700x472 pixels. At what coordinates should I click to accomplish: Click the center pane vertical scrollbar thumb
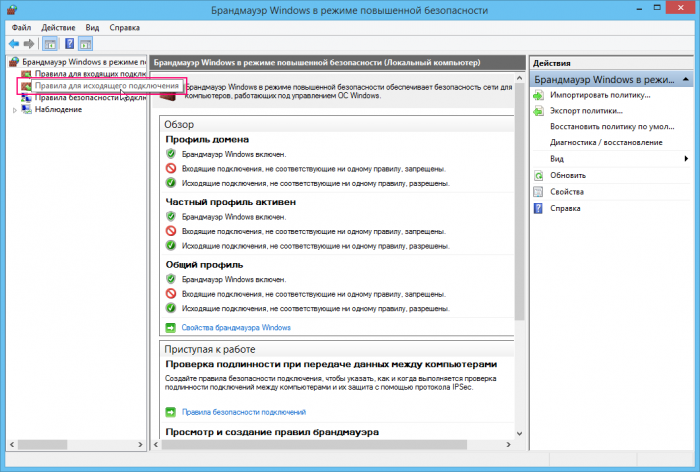click(x=519, y=202)
